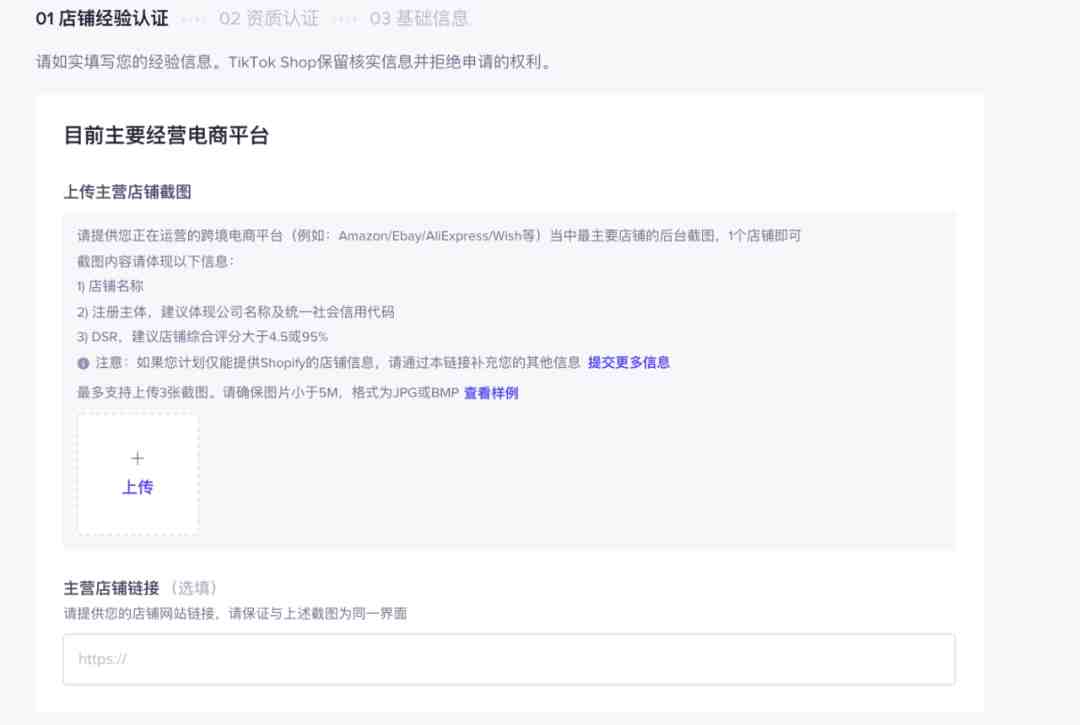Click the 主营店铺链接 field label
Viewport: 1080px width, 725px height.
(x=112, y=588)
